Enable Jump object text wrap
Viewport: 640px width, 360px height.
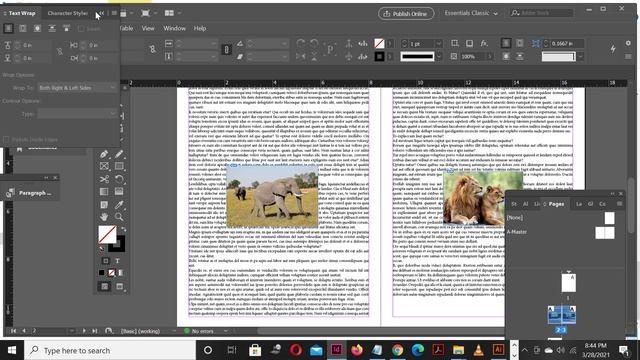click(52, 28)
